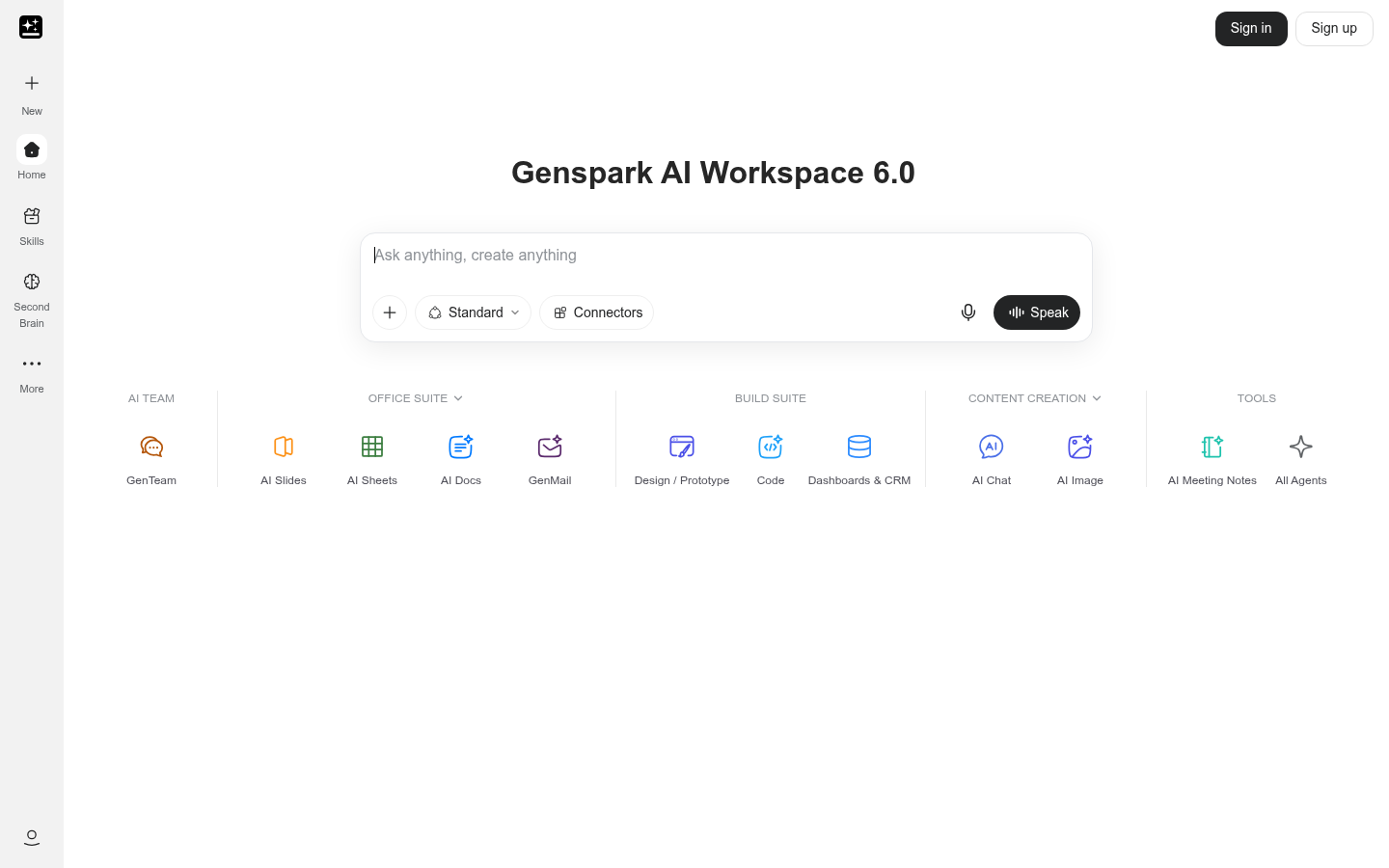Click the Sign up button
Screen dimensions: 1389x868
coord(1334,29)
